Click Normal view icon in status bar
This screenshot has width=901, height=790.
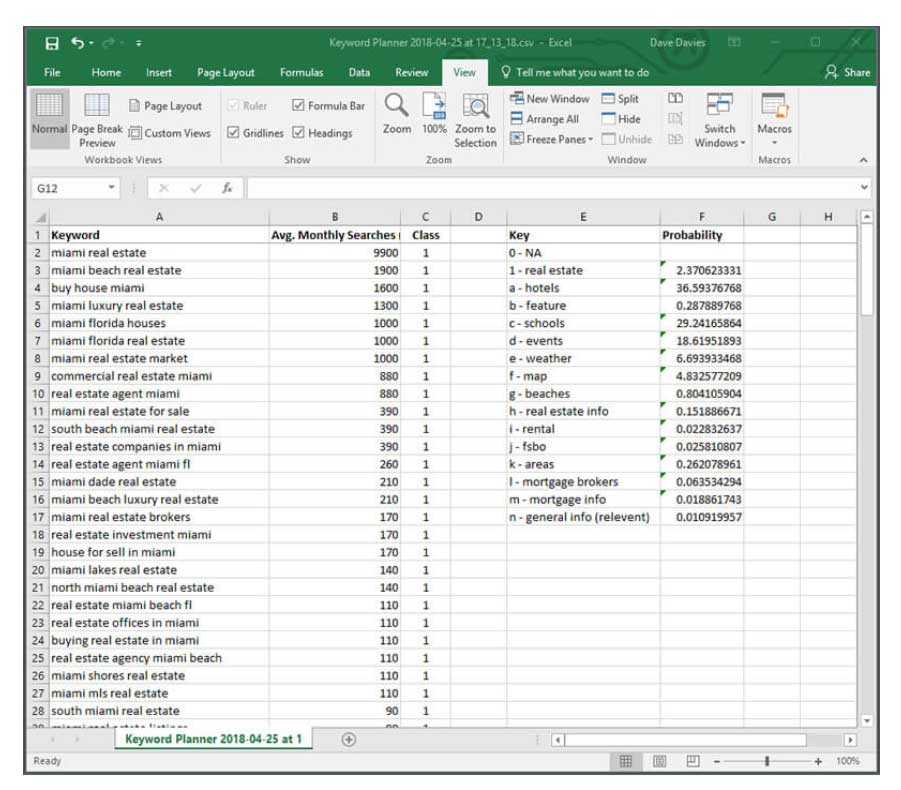click(626, 761)
